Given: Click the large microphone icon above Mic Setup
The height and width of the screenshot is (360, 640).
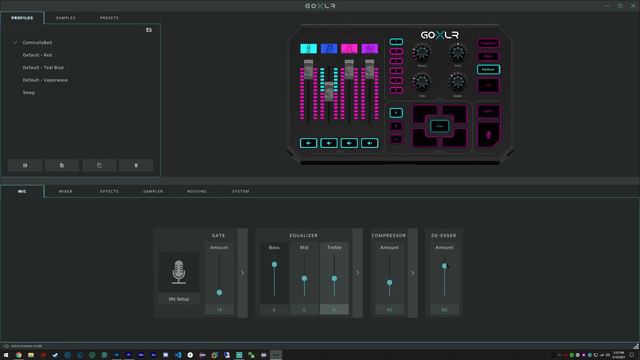Looking at the screenshot, I should (178, 272).
